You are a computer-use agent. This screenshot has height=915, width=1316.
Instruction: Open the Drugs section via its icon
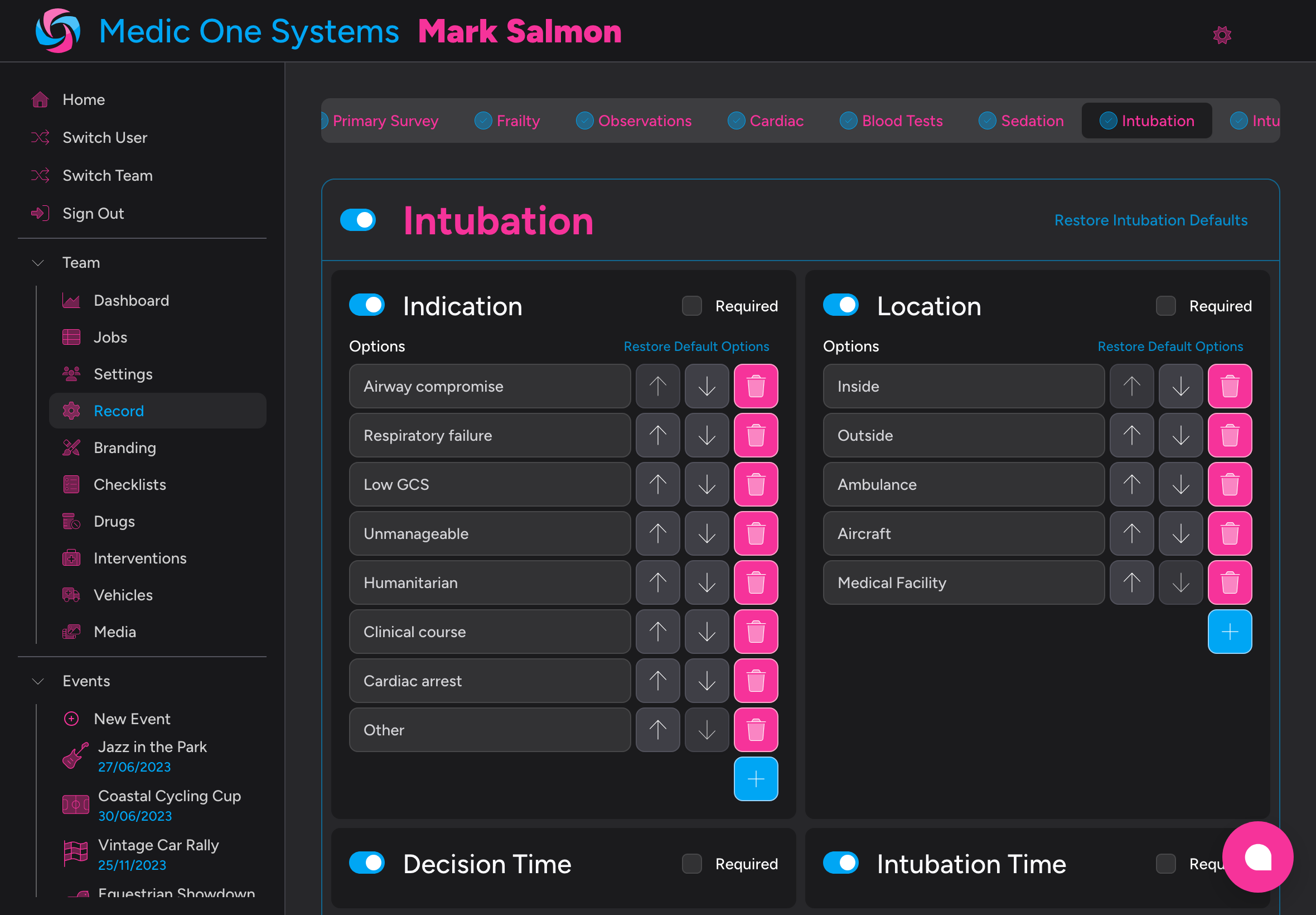(x=71, y=521)
